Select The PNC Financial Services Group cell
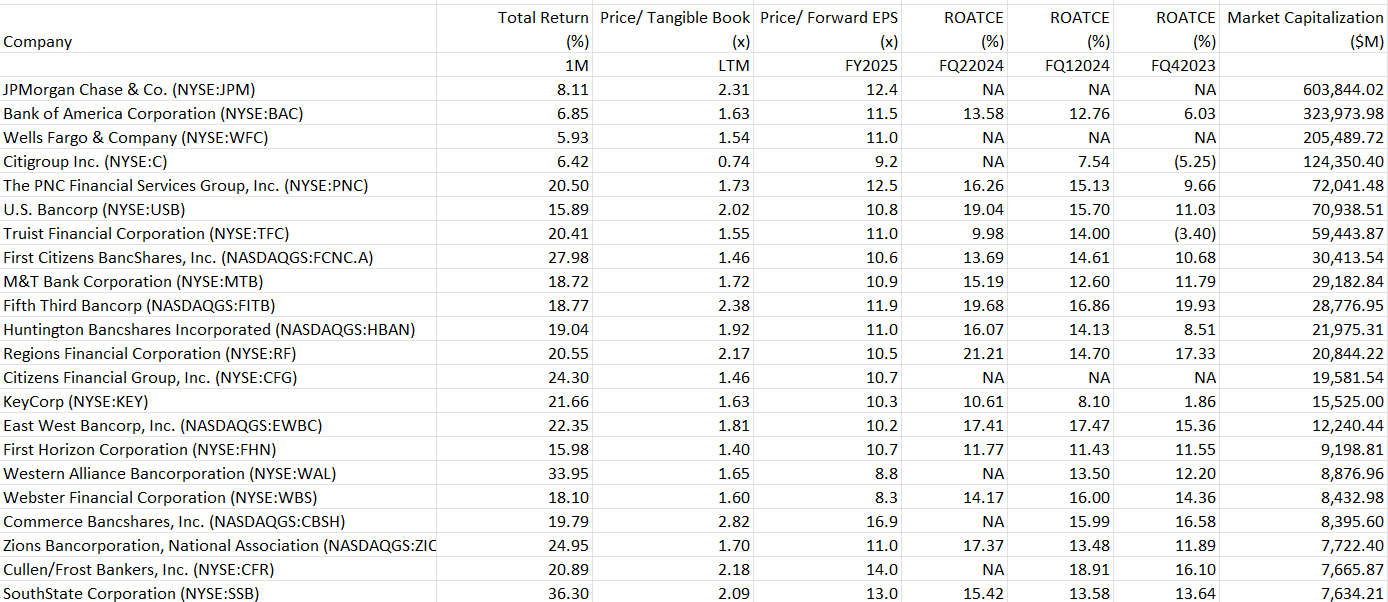 [218, 185]
